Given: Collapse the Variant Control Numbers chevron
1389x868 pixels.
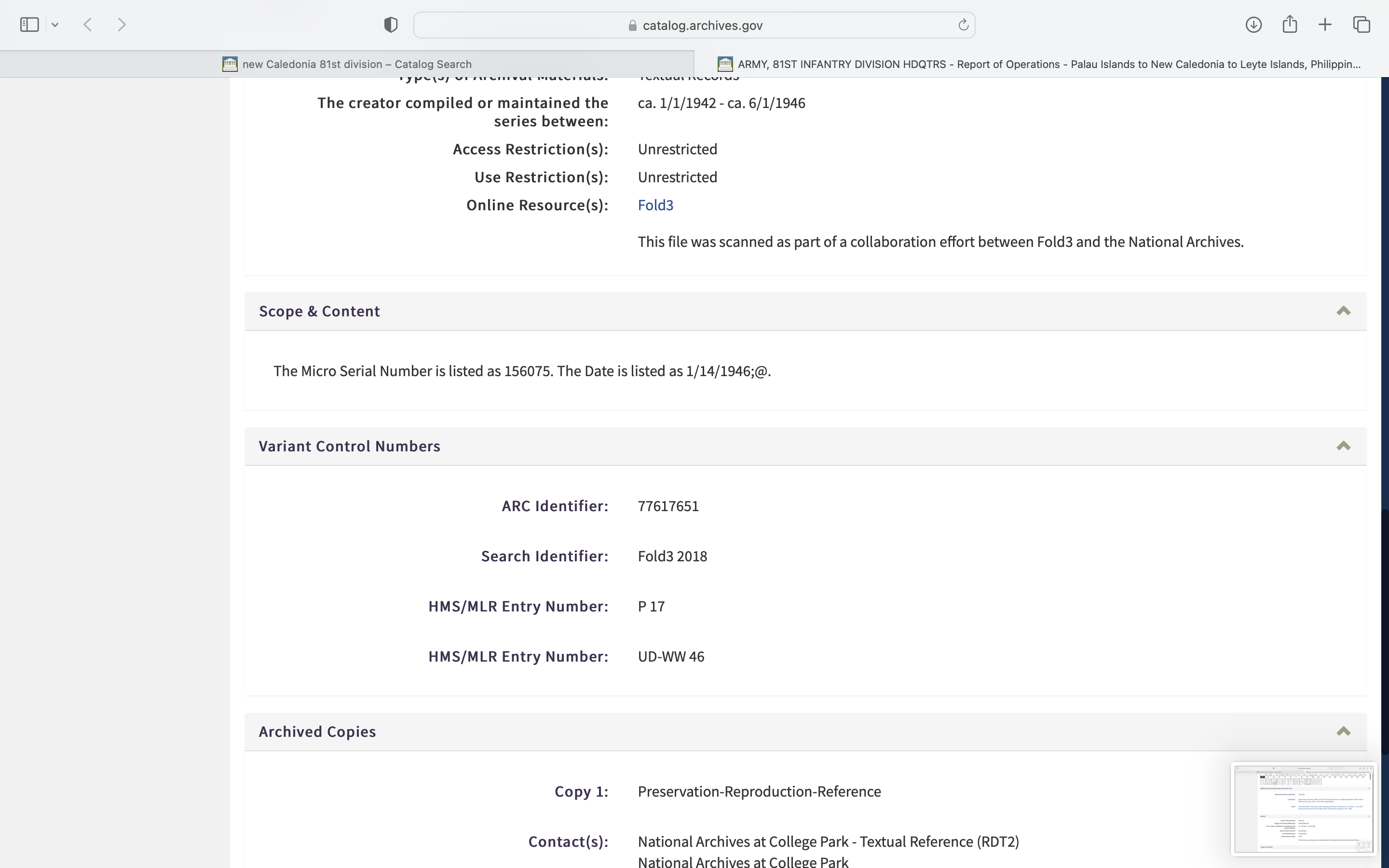Looking at the screenshot, I should pos(1343,446).
